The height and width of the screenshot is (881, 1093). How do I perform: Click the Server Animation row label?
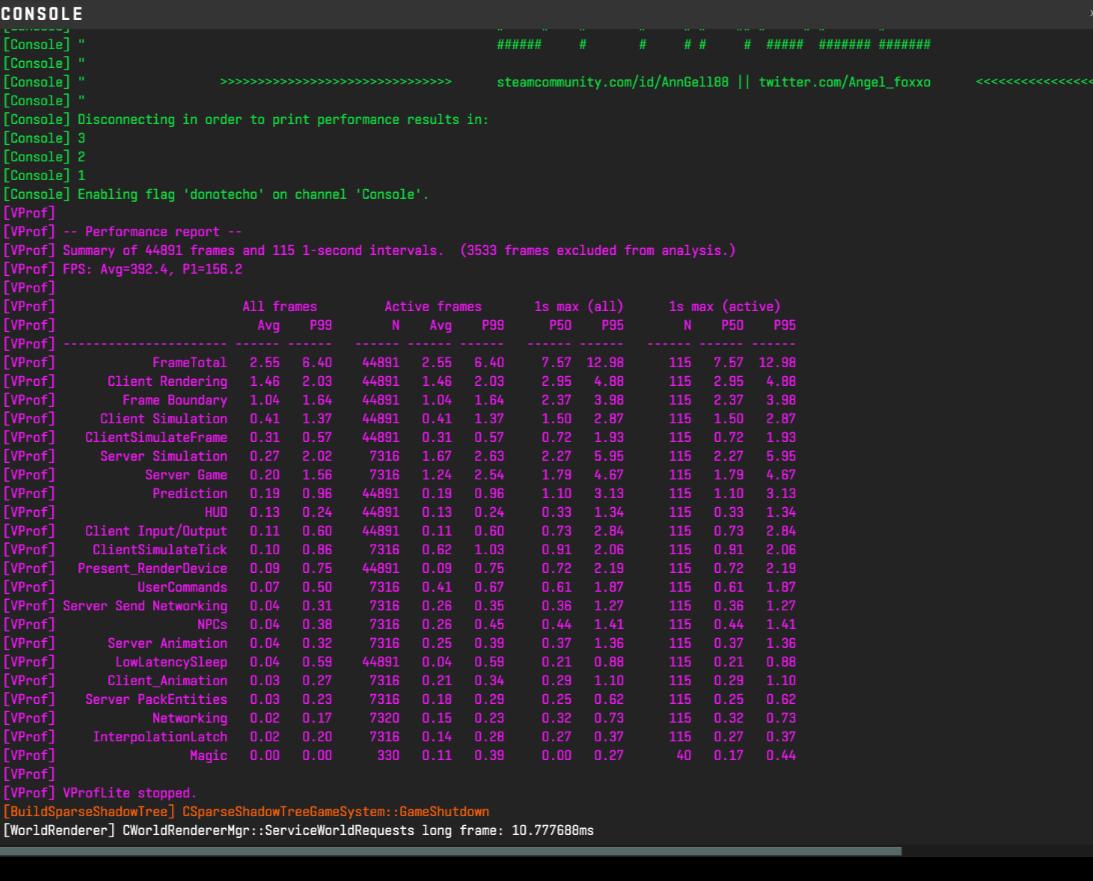tap(167, 643)
